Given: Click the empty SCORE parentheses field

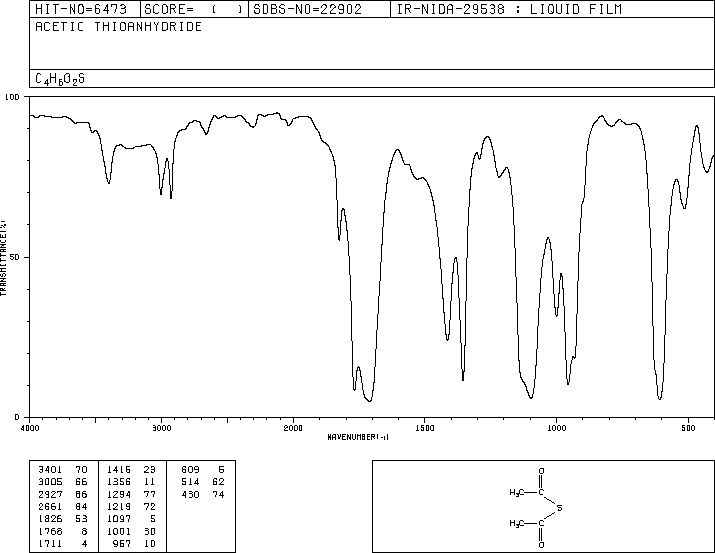Looking at the screenshot, I should pos(226,9).
